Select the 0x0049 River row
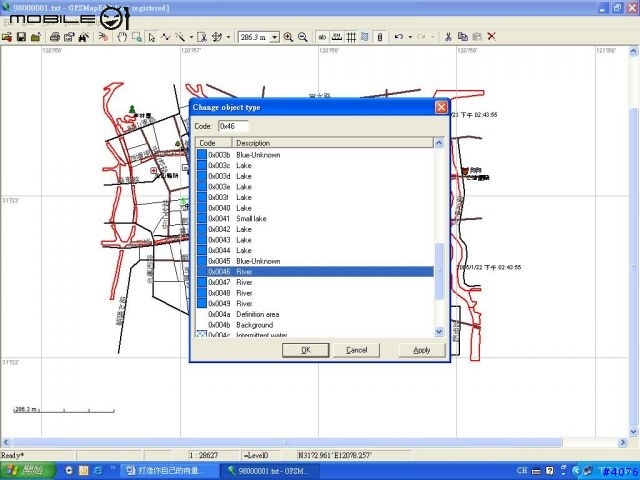Viewport: 640px width, 480px height. pos(315,304)
